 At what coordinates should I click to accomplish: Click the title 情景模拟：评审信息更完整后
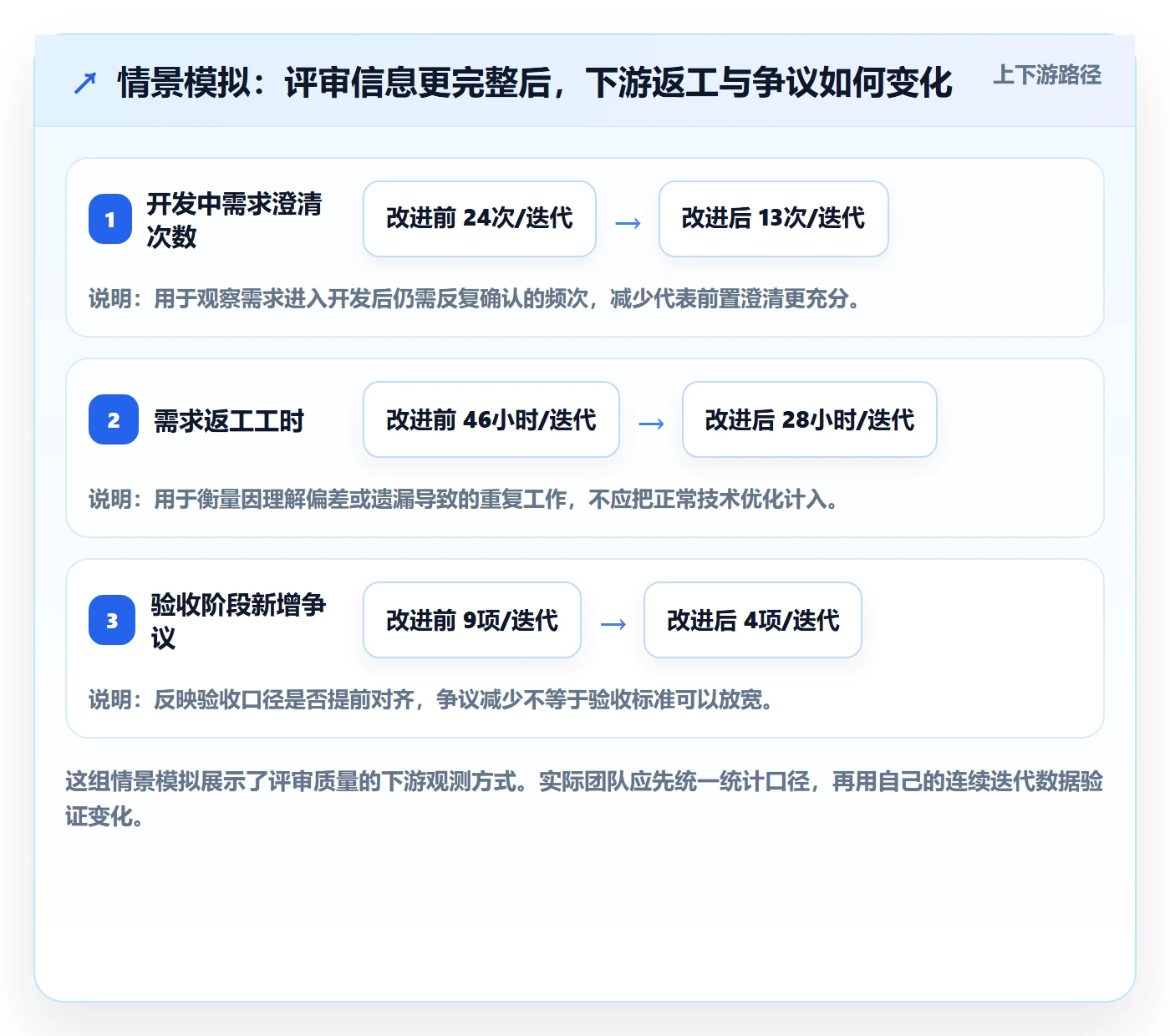pos(535,83)
